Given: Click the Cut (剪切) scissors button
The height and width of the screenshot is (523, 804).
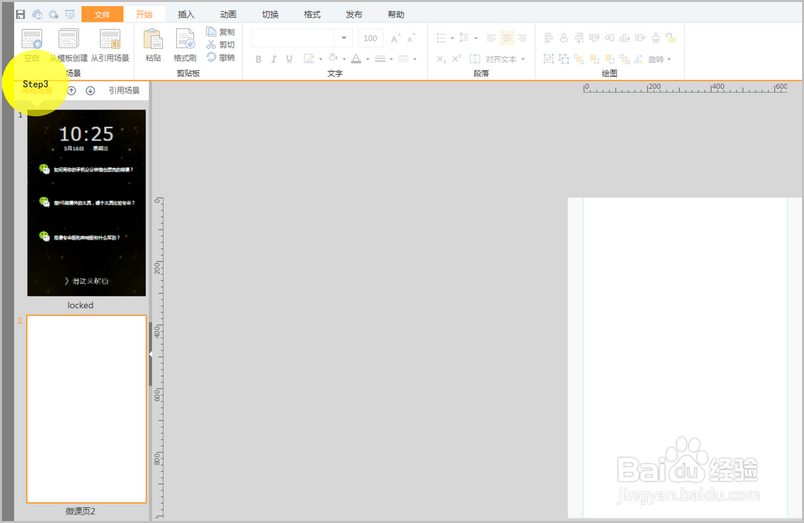Looking at the screenshot, I should pos(220,45).
